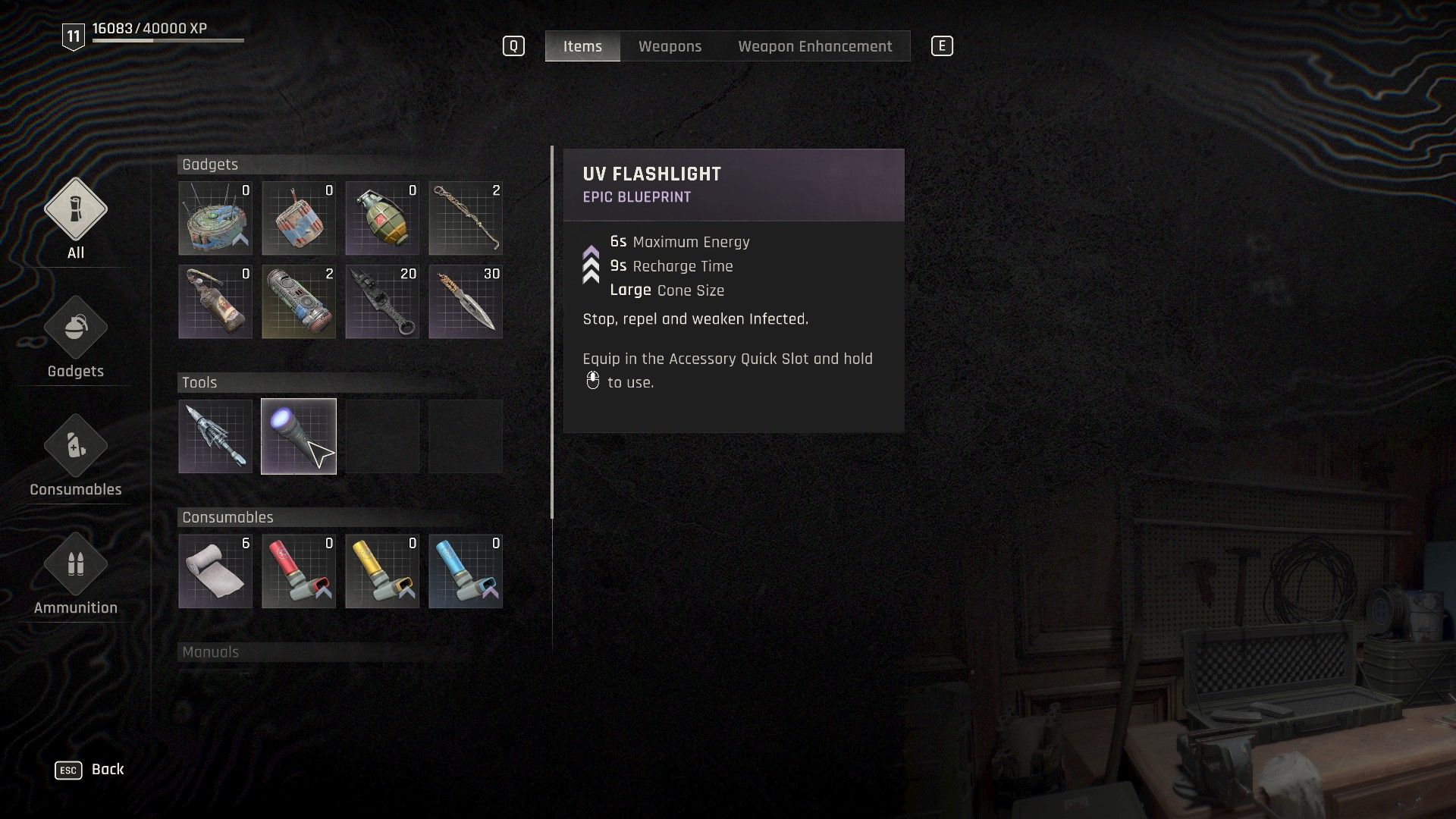This screenshot has height=819, width=1456.
Task: Click the item list scrollbar
Action: pos(552,332)
